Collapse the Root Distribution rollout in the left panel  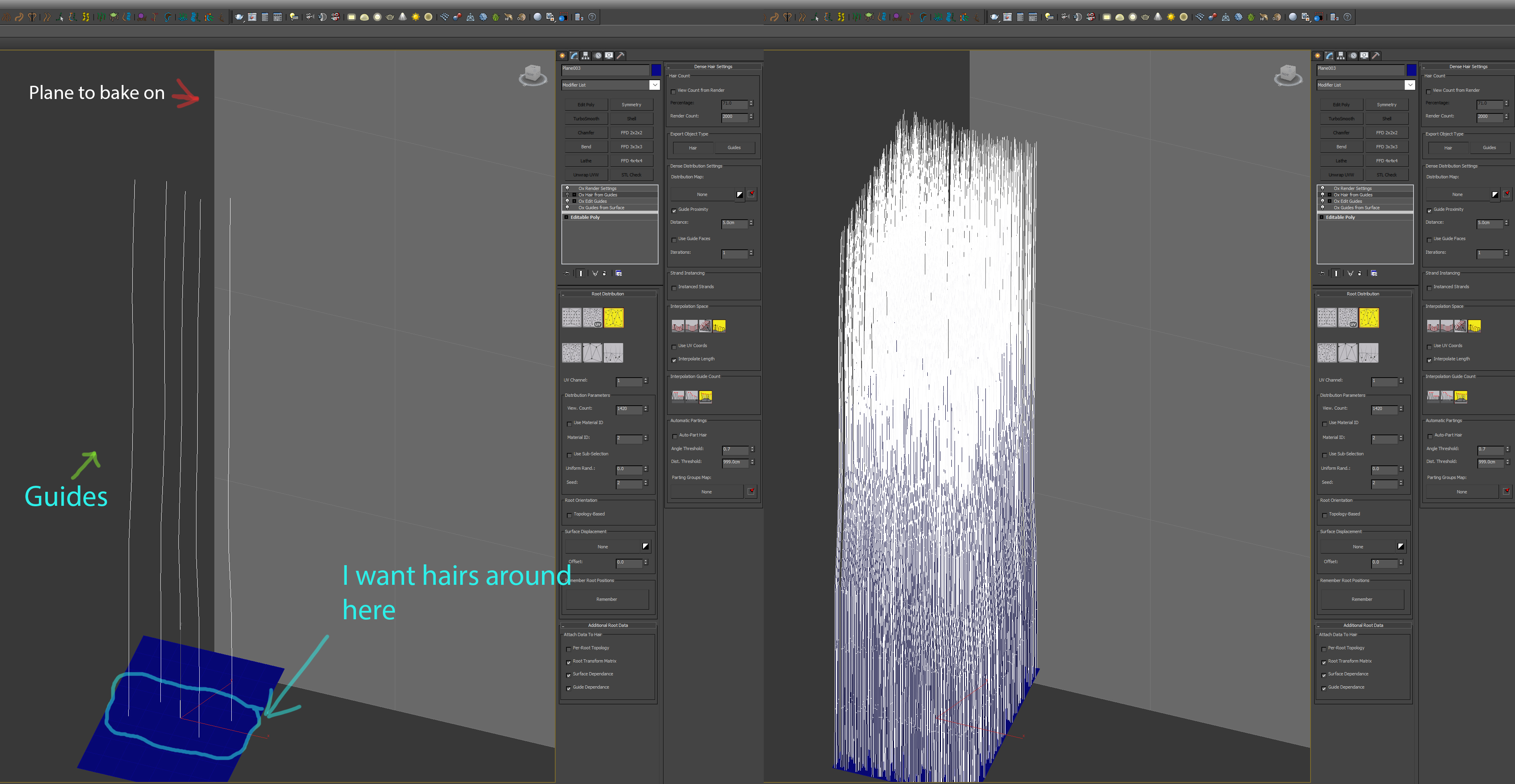pos(563,294)
